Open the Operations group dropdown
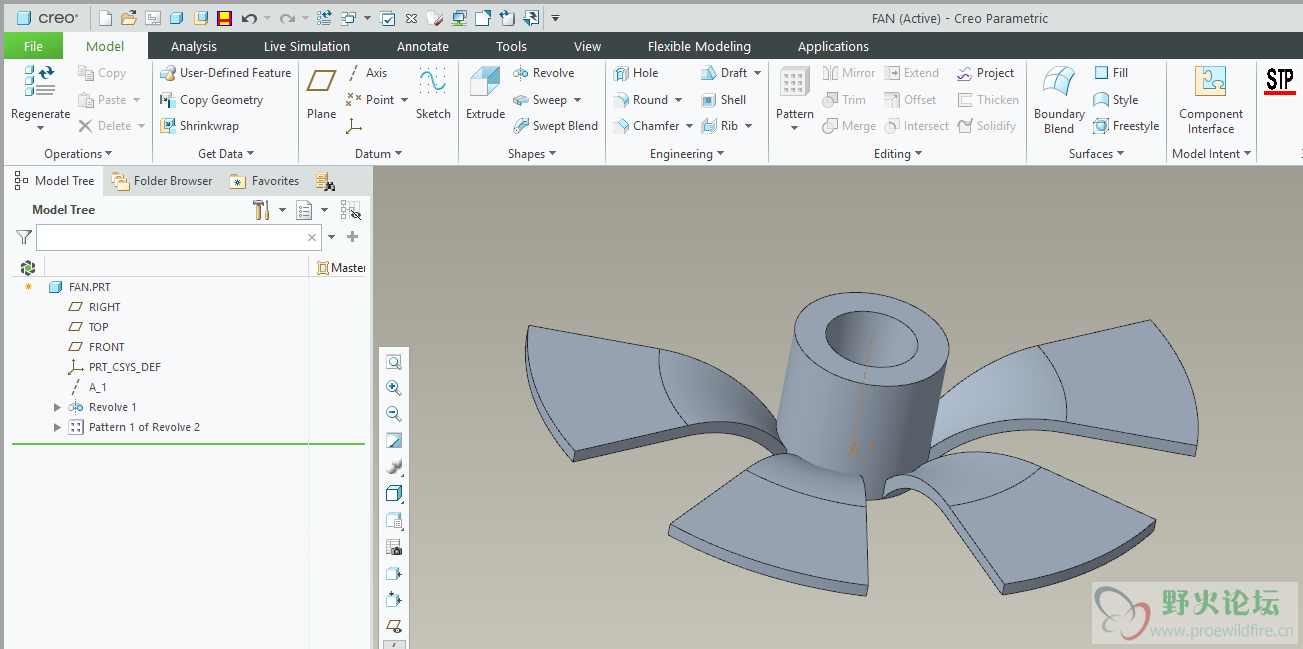This screenshot has height=649, width=1303. (78, 154)
